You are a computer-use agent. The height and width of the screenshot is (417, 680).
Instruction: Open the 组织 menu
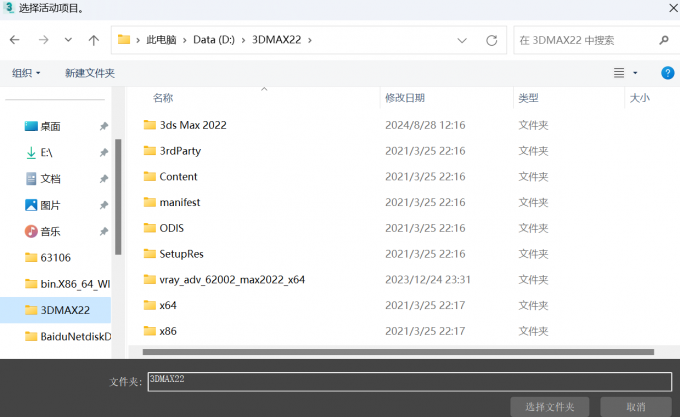[x=26, y=73]
